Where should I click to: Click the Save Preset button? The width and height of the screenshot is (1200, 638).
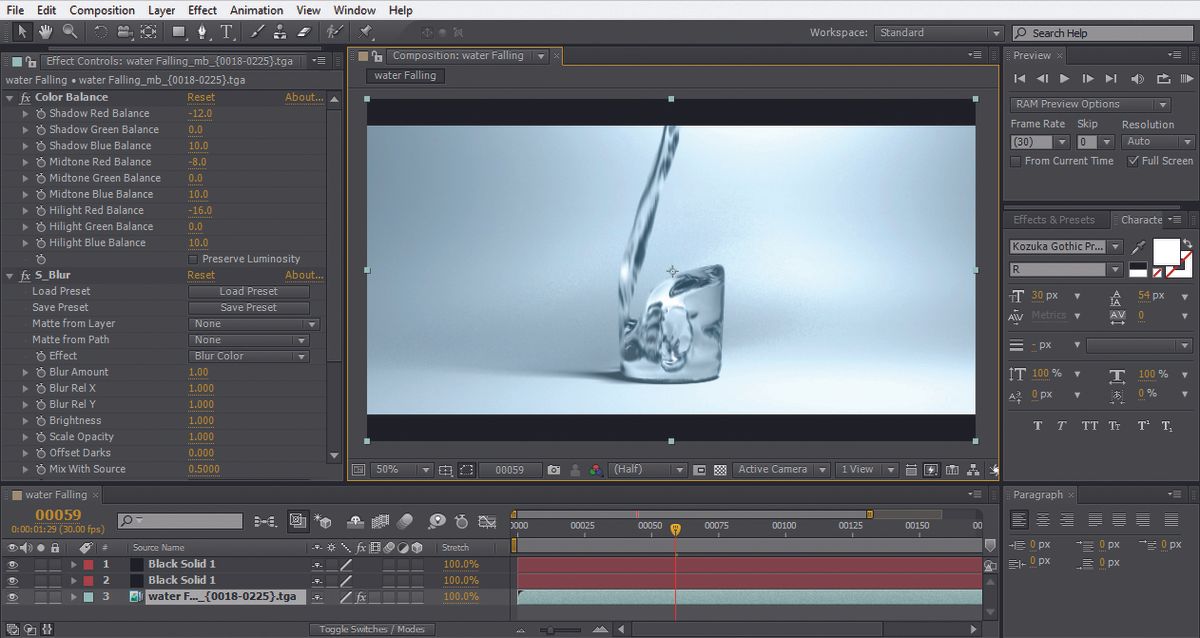coord(249,308)
